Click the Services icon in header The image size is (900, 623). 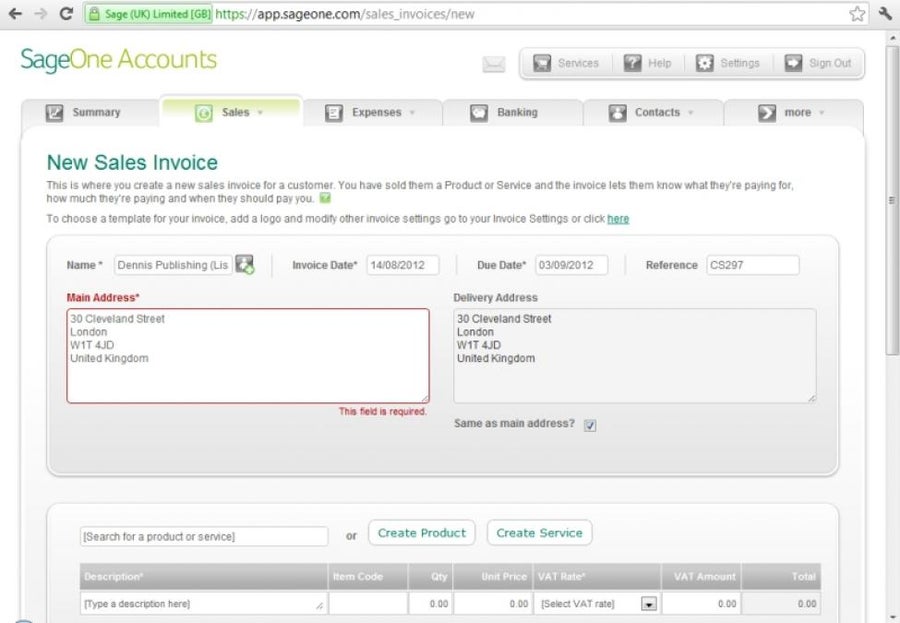coord(541,63)
